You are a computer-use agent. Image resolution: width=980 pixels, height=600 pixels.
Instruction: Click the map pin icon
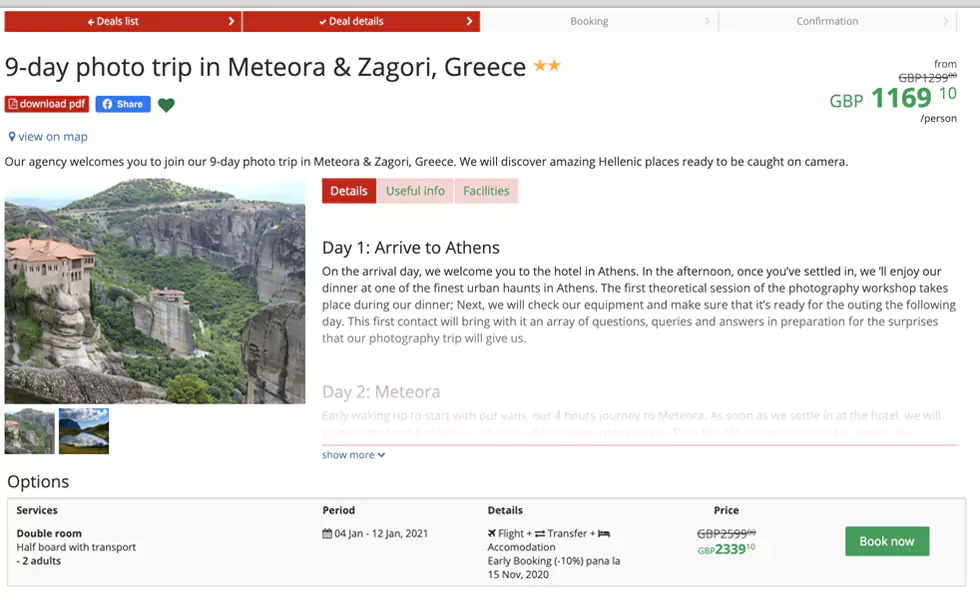coord(12,137)
